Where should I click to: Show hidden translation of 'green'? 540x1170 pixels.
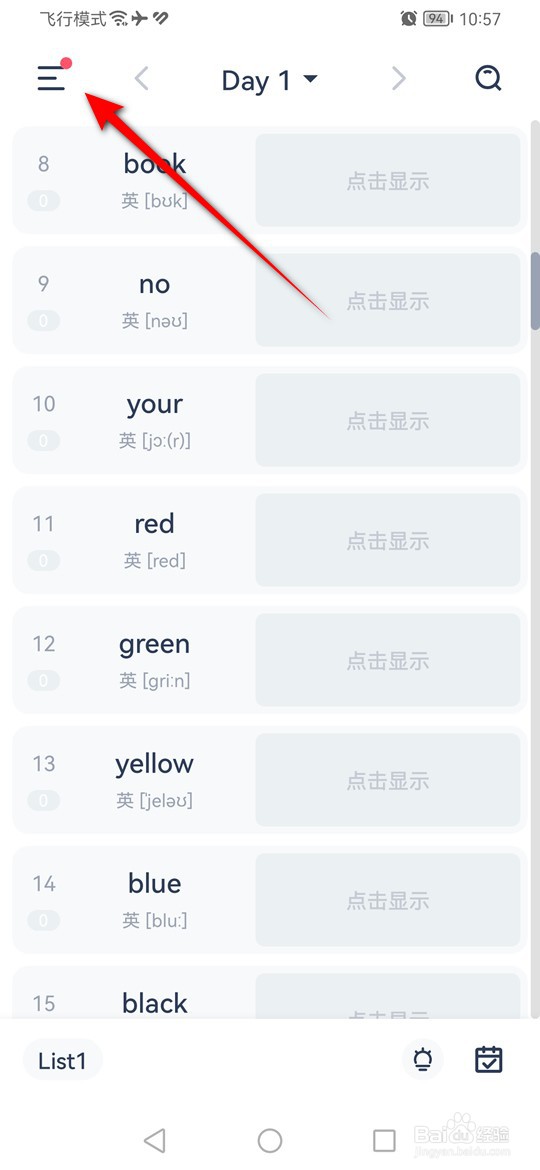[x=388, y=660]
